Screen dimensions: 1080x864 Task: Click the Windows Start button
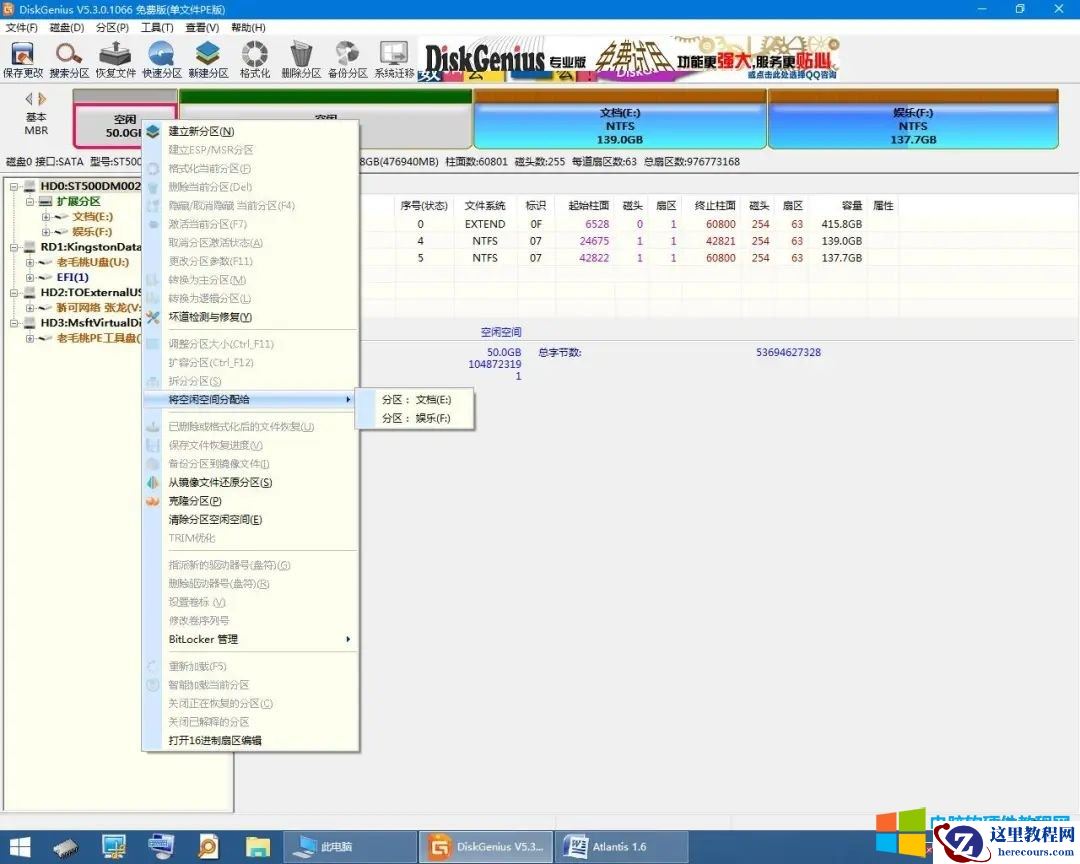click(20, 847)
